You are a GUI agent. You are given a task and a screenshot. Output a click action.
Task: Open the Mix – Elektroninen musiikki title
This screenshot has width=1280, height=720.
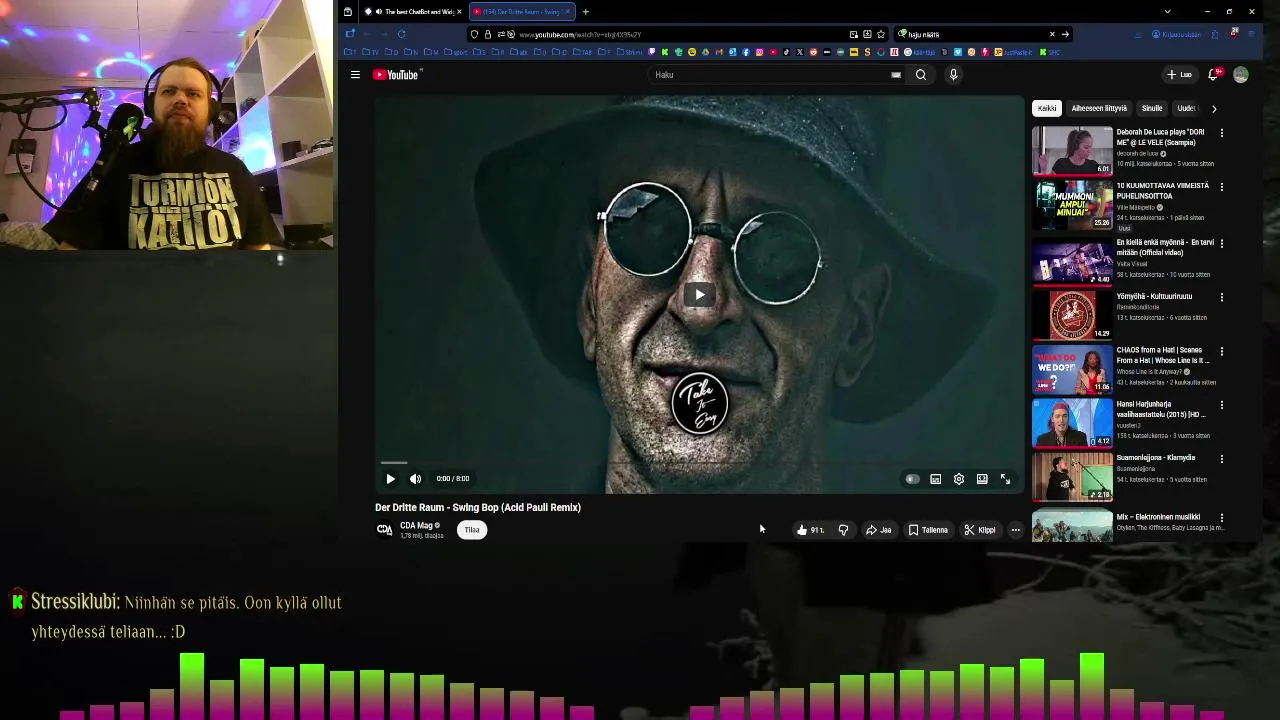(x=1158, y=517)
